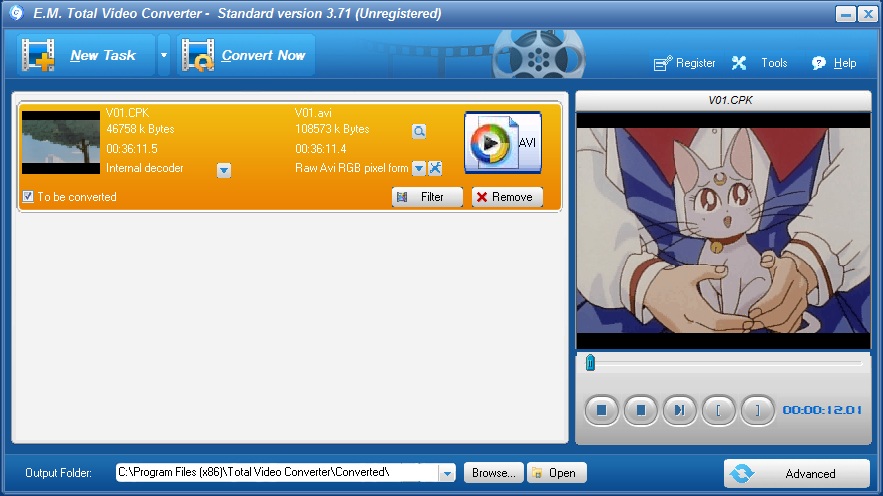The width and height of the screenshot is (883, 496).
Task: Expand the output folder path dropdown
Action: point(447,473)
